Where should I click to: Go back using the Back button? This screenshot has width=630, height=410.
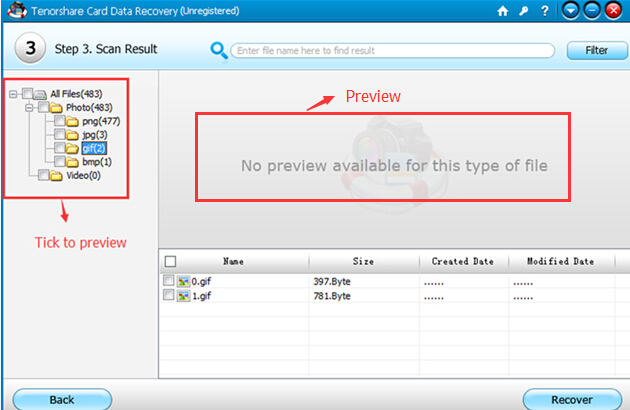(x=62, y=399)
